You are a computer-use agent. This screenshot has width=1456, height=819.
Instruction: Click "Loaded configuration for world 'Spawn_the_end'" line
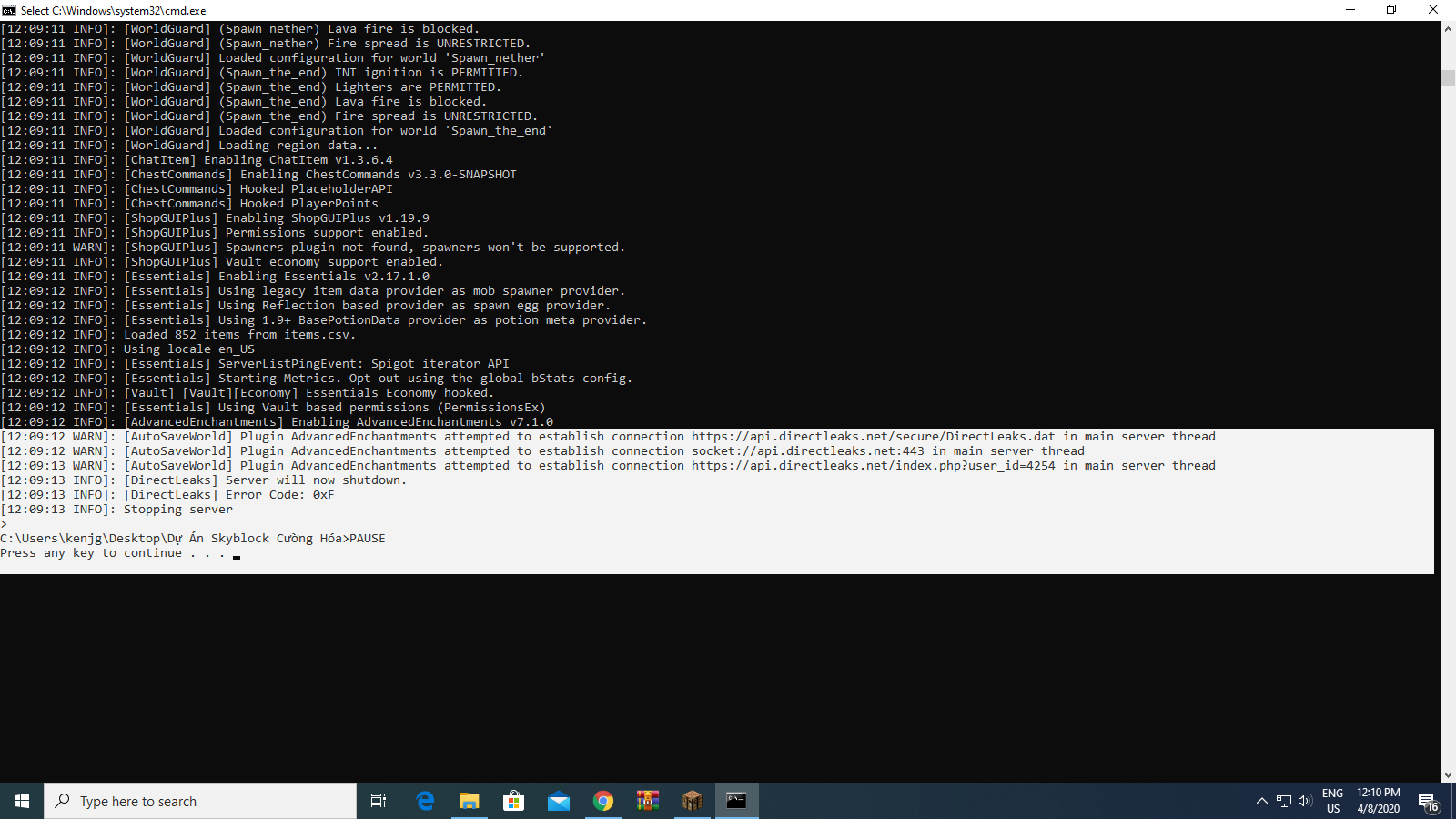point(276,131)
